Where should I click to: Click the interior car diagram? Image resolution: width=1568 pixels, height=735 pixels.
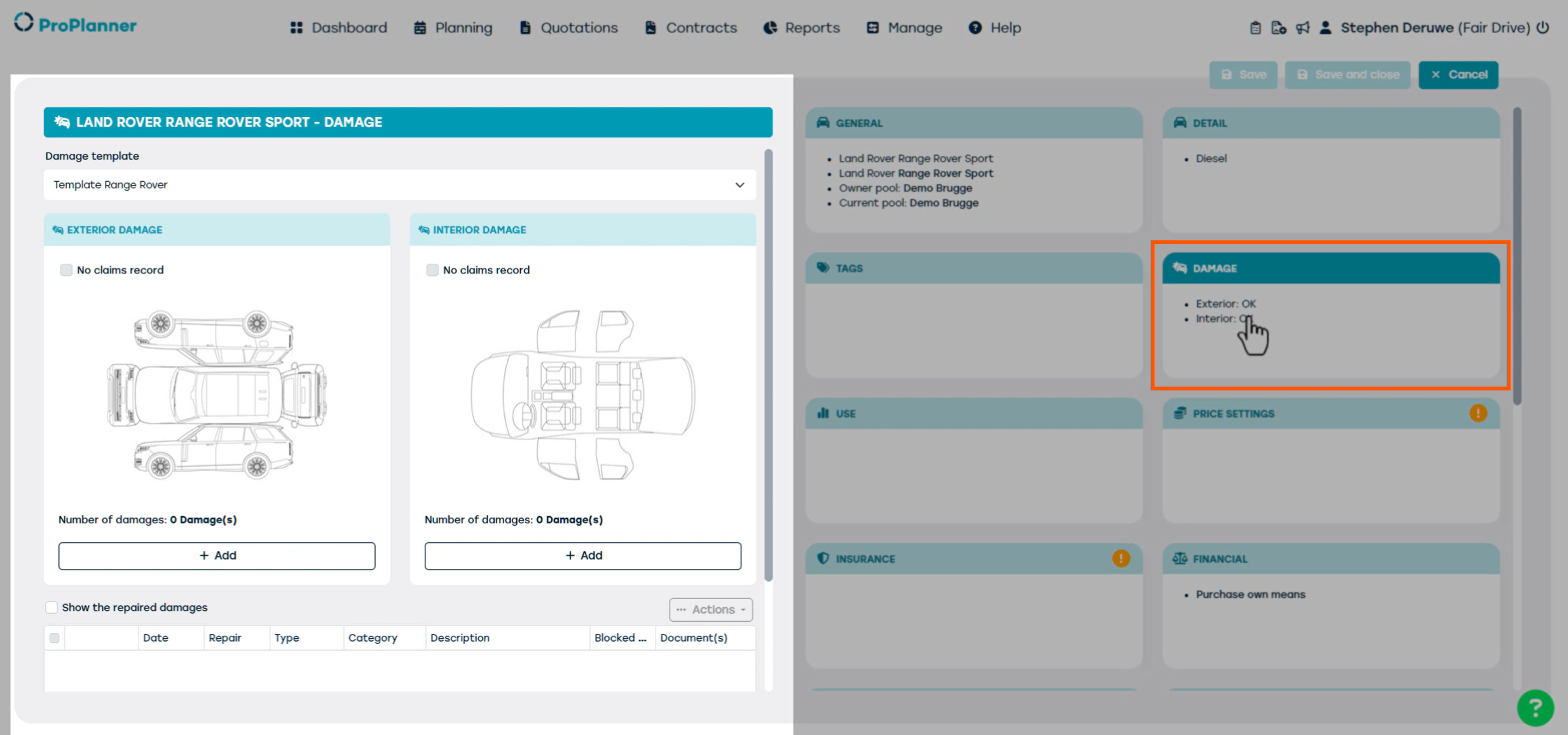[582, 395]
